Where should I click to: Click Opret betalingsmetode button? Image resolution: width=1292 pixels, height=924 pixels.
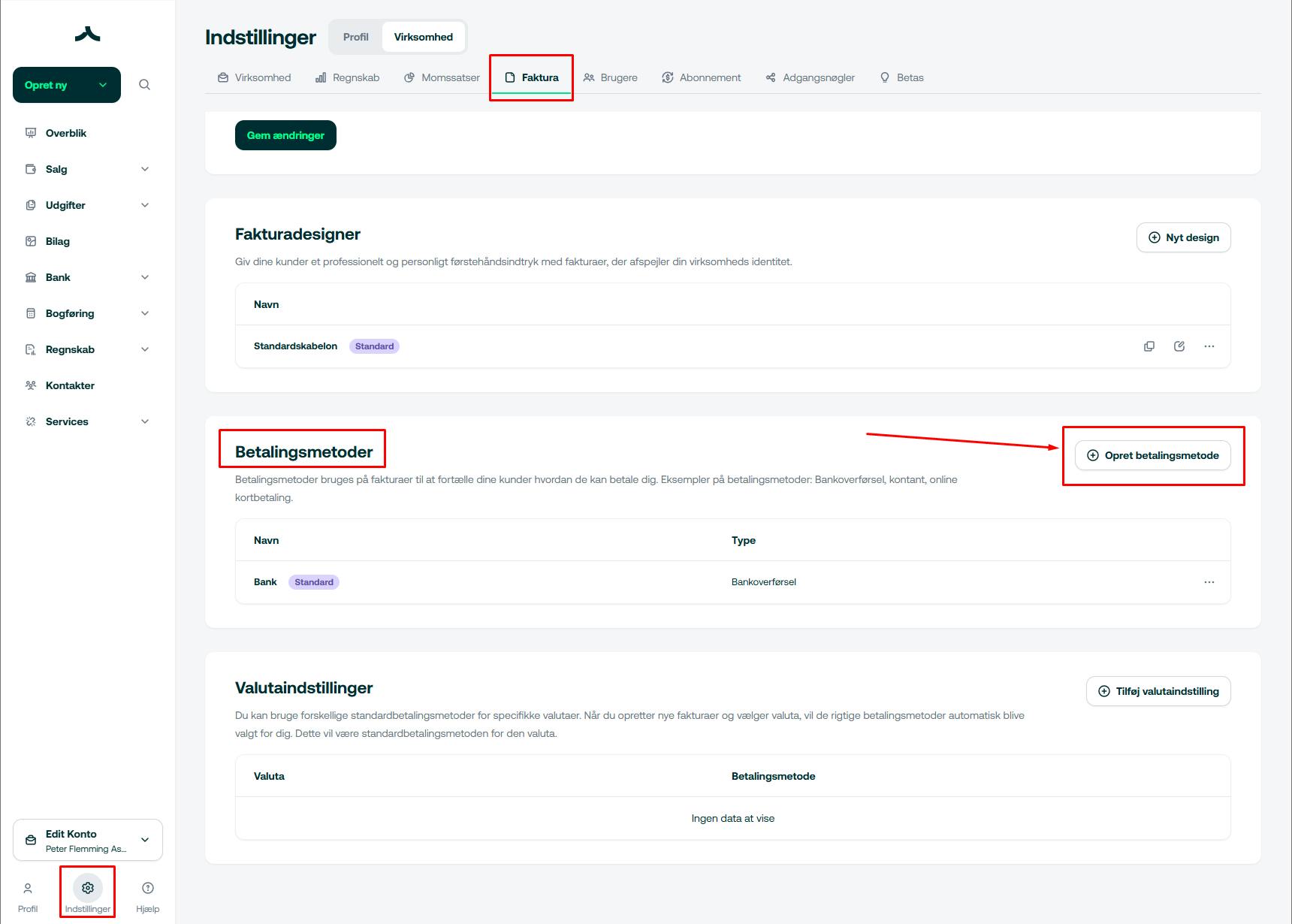point(1153,455)
